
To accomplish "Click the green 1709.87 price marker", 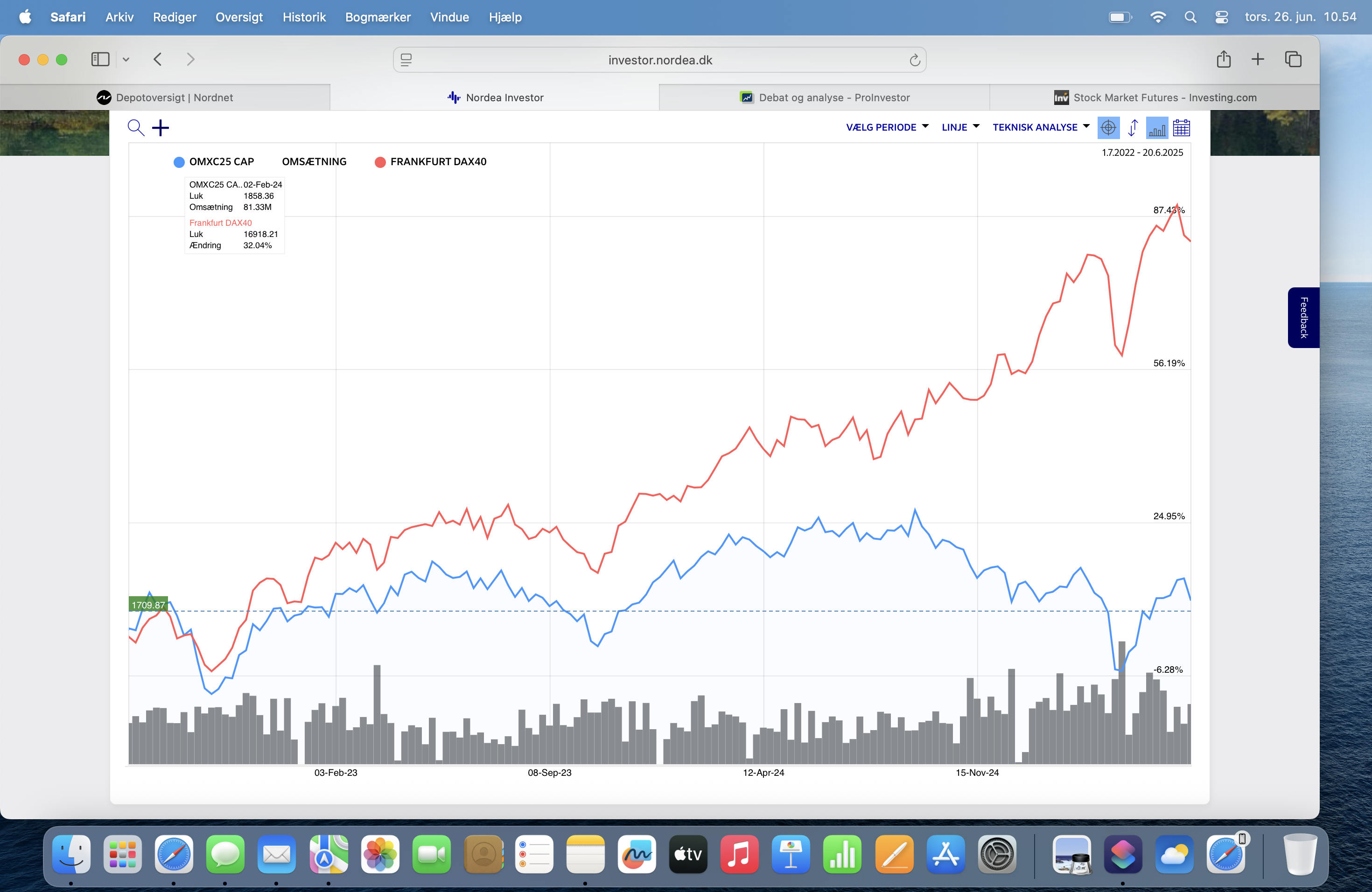I will (x=148, y=605).
